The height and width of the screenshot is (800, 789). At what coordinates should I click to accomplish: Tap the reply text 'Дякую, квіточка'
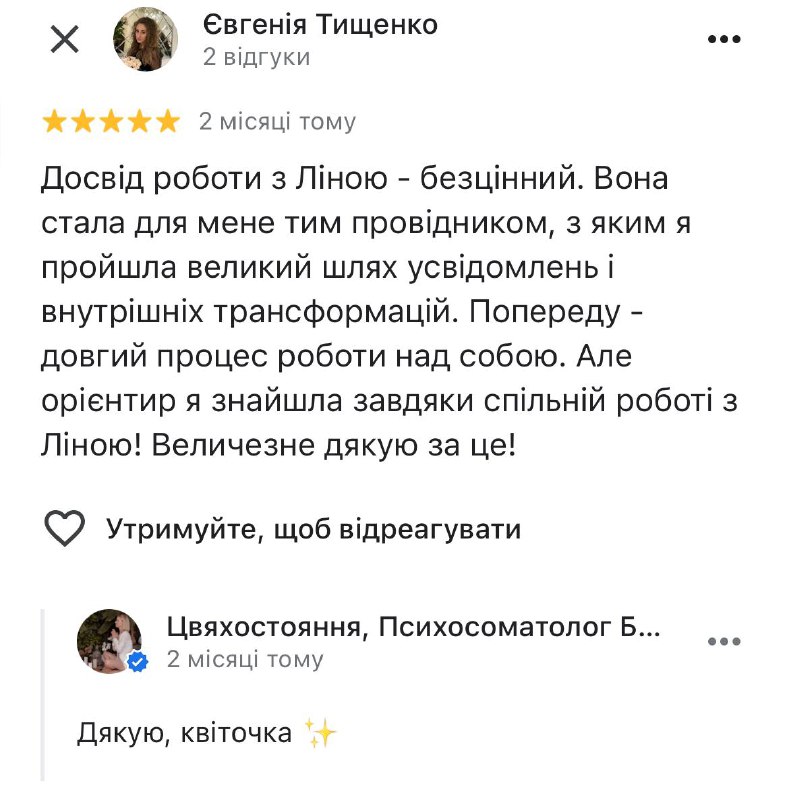pos(184,734)
